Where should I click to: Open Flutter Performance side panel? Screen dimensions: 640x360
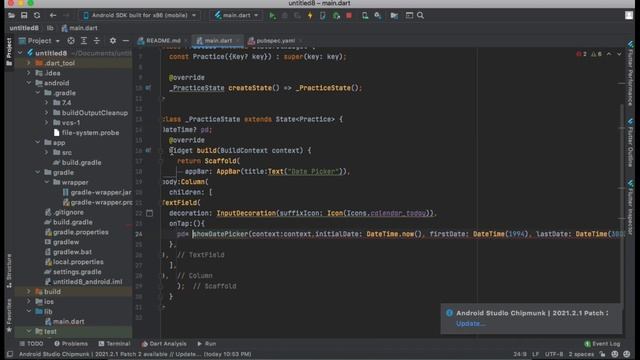point(631,73)
